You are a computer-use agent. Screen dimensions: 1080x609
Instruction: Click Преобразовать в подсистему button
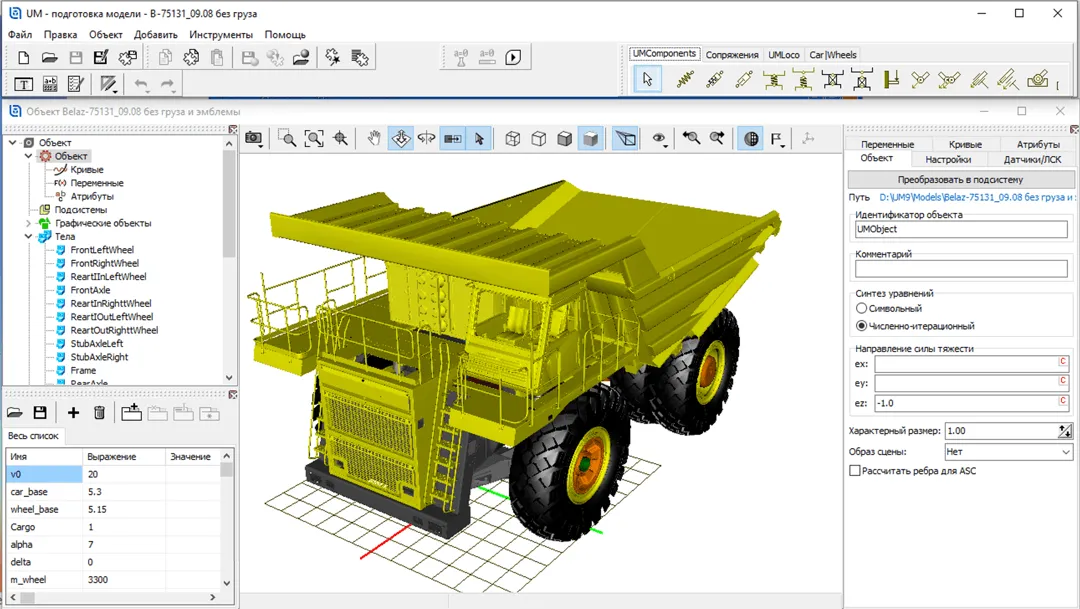(x=960, y=179)
